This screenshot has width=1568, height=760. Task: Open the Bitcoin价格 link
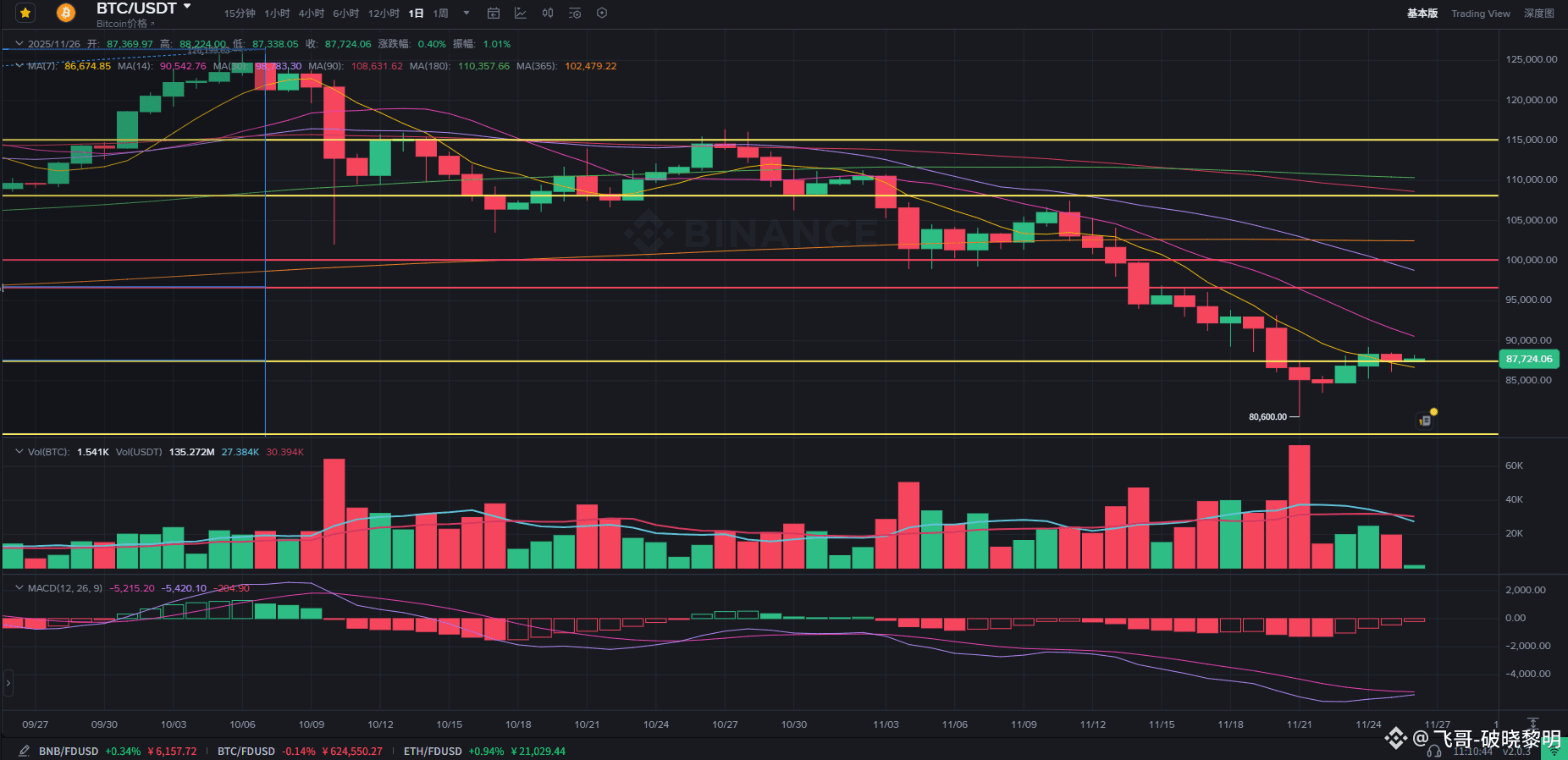pyautogui.click(x=125, y=24)
